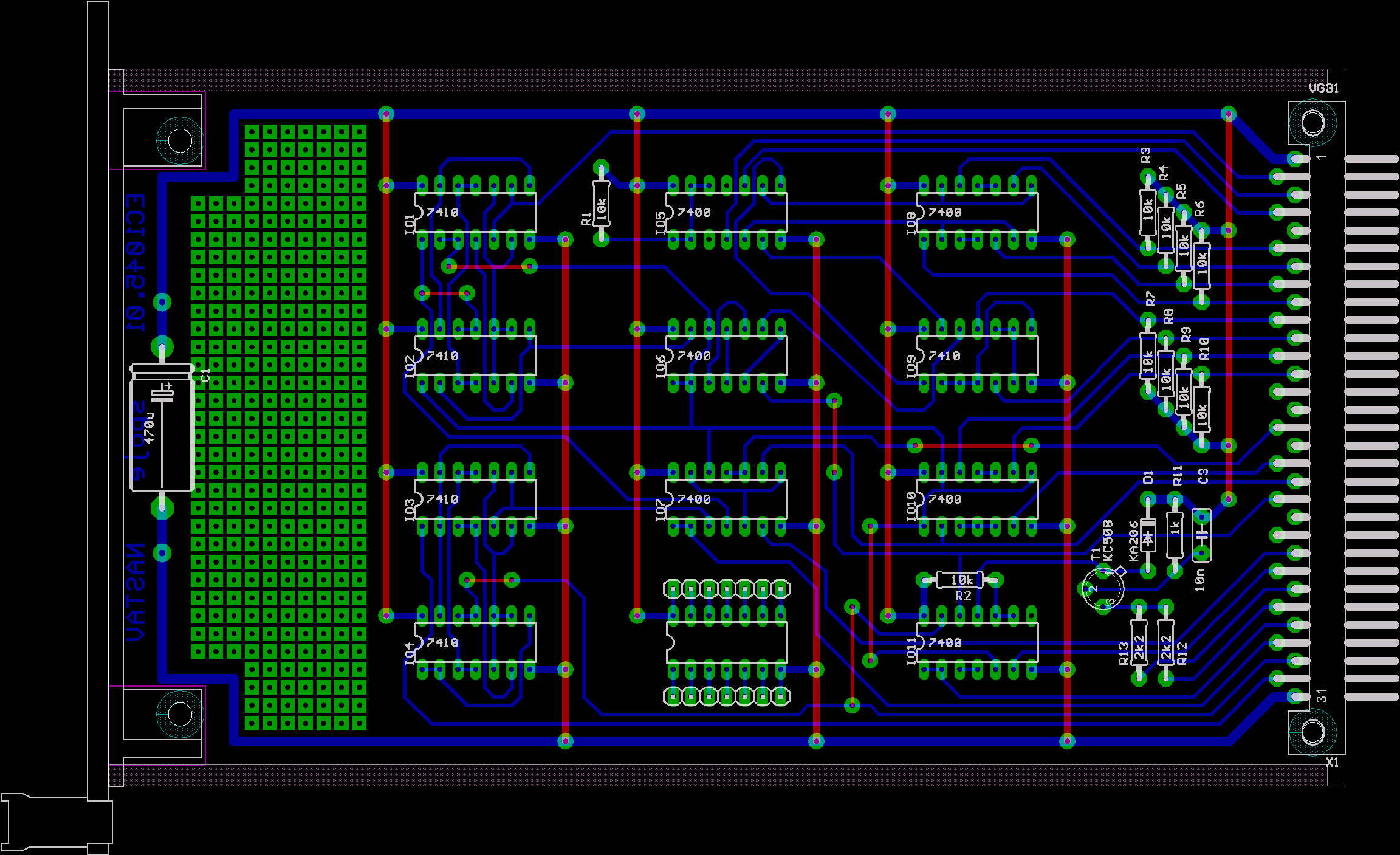The width and height of the screenshot is (1400, 855).
Task: Select the C1 470u electrolytic capacitor
Action: tap(162, 428)
